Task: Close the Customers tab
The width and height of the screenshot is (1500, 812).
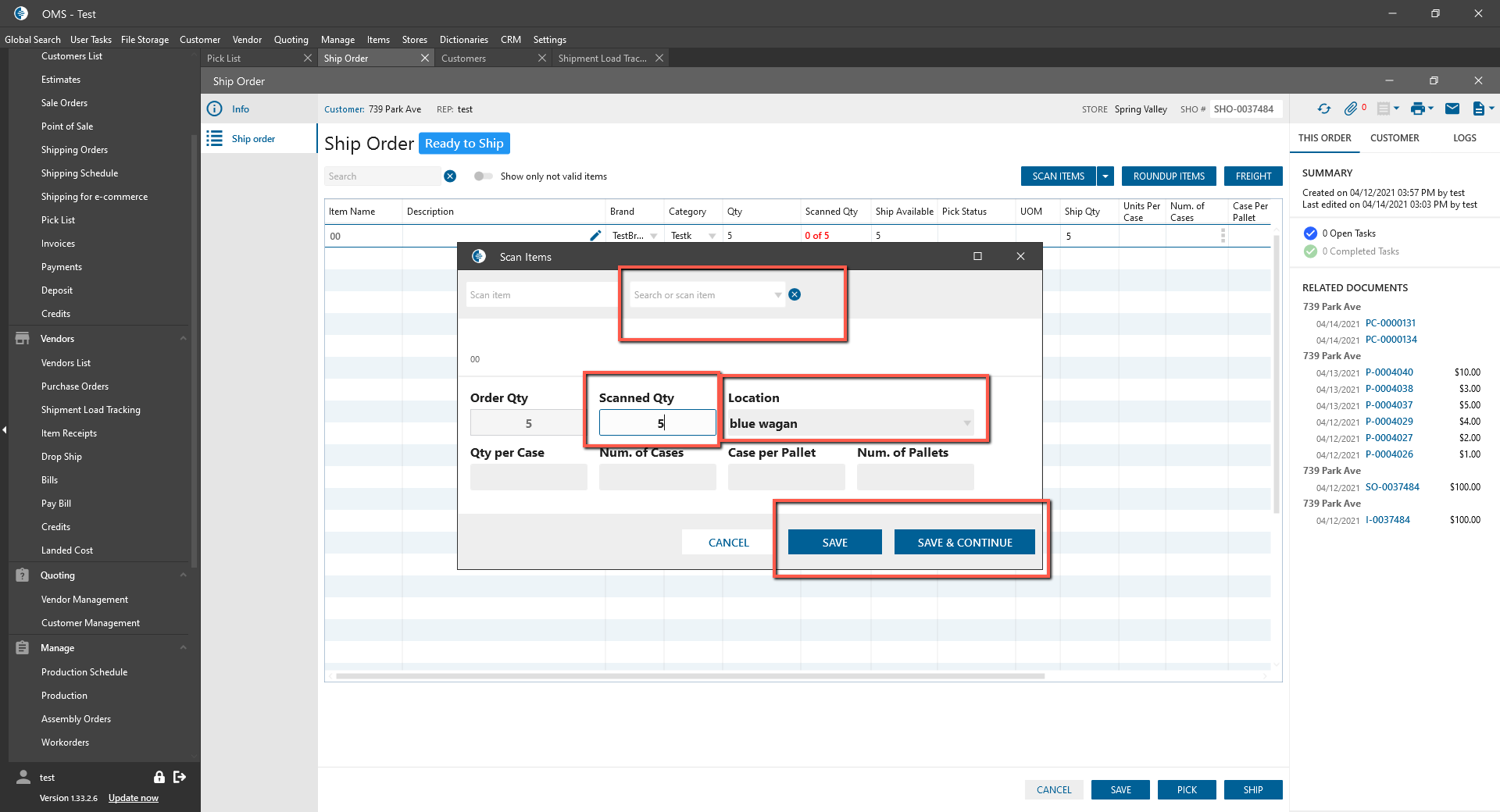Action: coord(542,59)
